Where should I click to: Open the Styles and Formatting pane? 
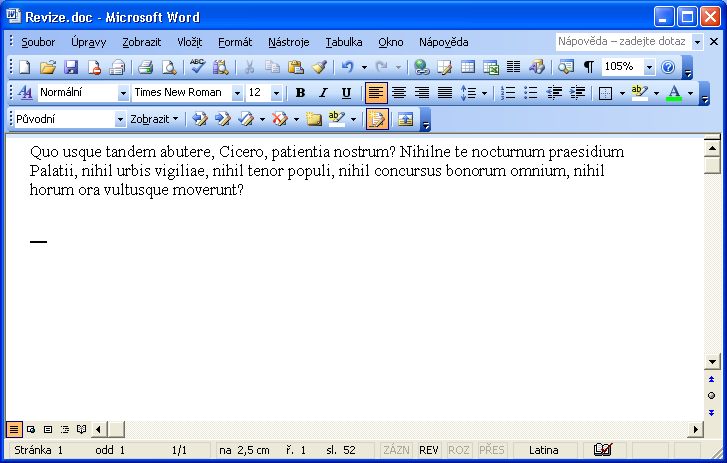pos(25,93)
